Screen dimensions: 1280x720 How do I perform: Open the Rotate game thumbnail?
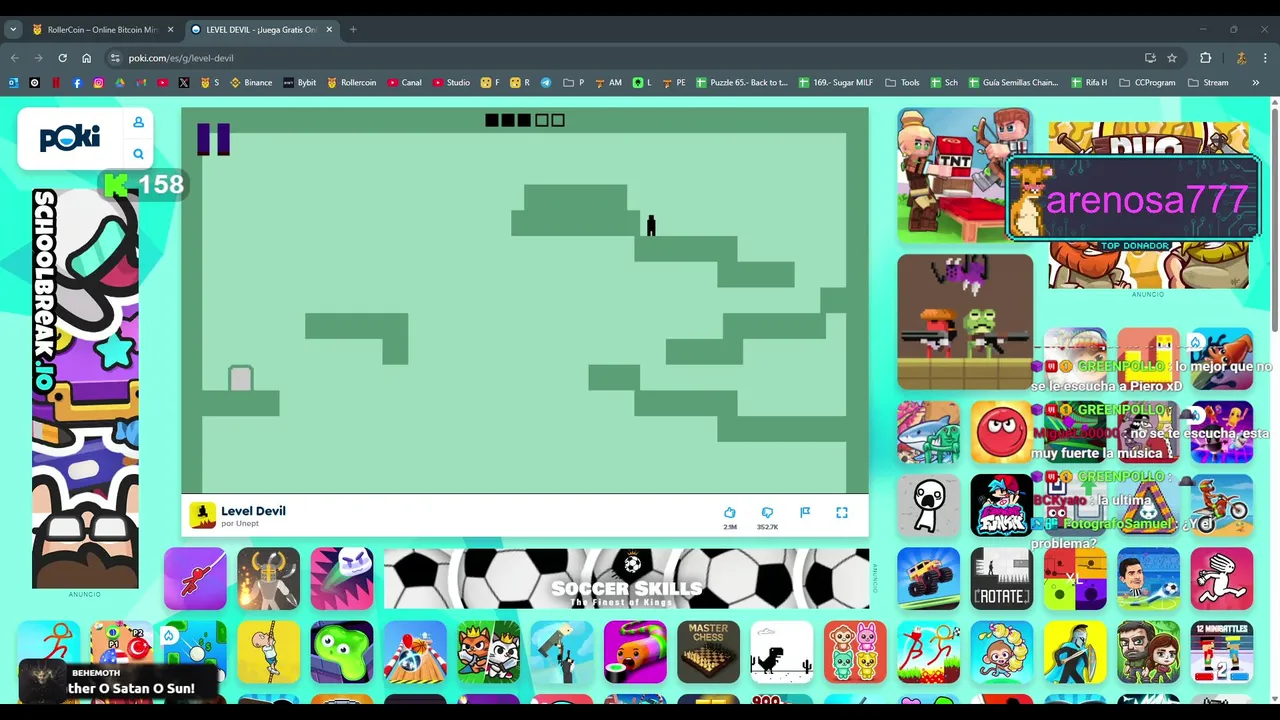[1001, 578]
